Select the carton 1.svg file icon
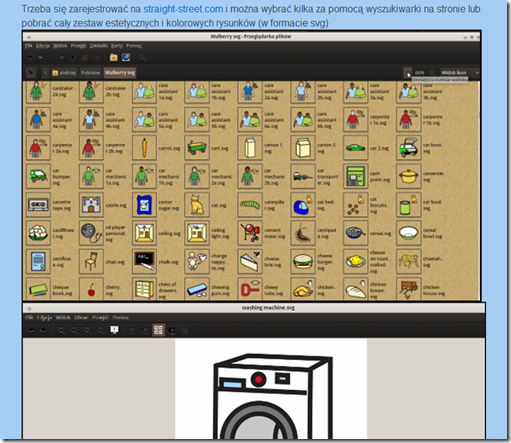This screenshot has width=511, height=443. [250, 148]
